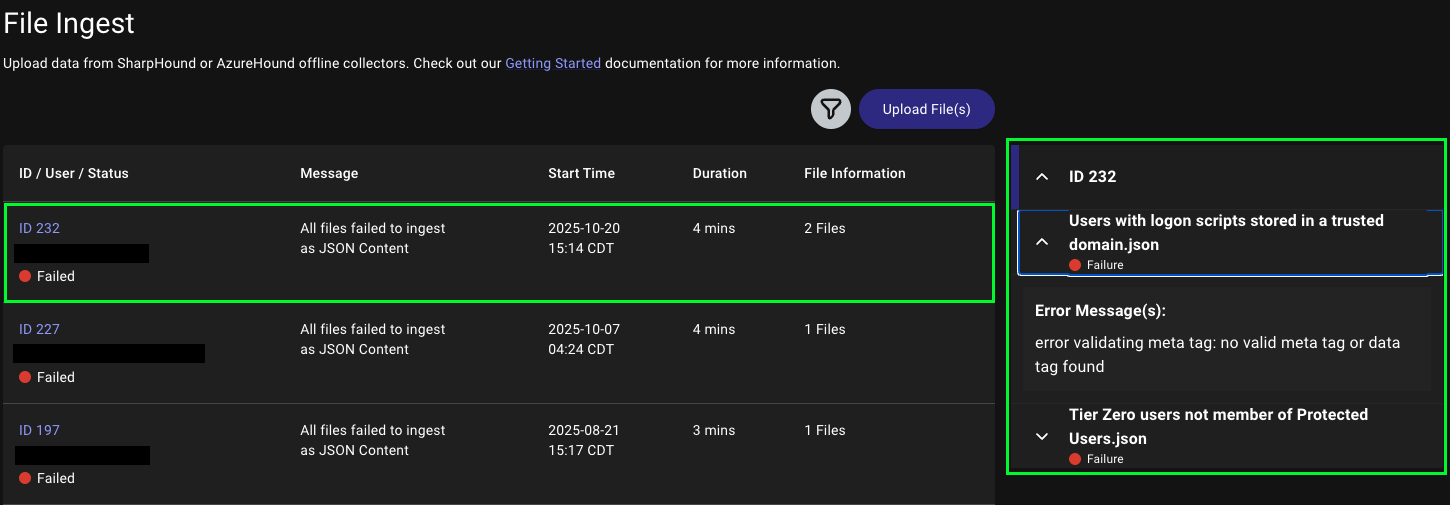The width and height of the screenshot is (1450, 505).
Task: Open the ID 227 ingest link
Action: click(x=40, y=329)
